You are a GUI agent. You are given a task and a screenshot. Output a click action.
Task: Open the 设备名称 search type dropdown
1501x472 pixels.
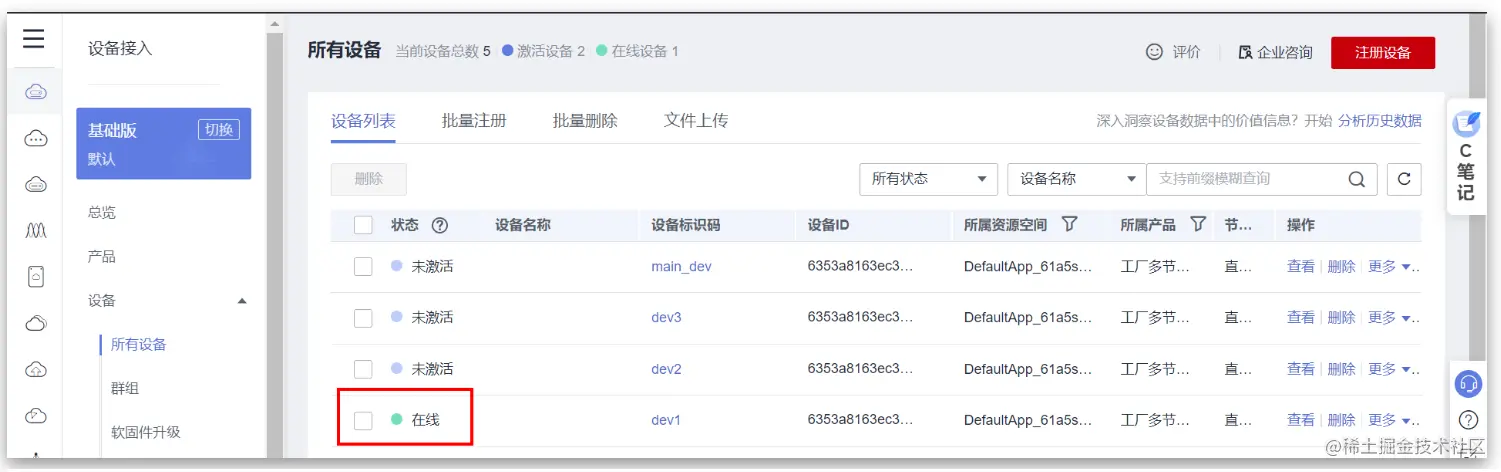(x=1076, y=179)
